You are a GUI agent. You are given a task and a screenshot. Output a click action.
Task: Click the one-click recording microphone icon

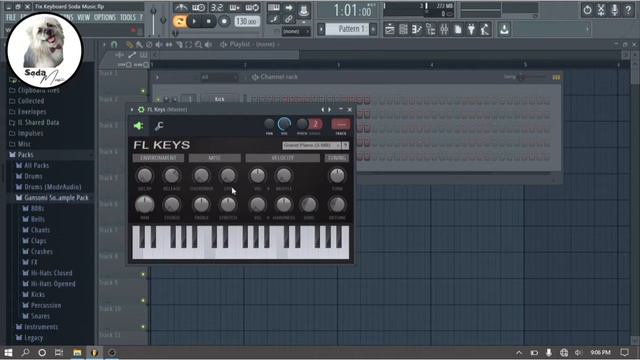coord(614,10)
